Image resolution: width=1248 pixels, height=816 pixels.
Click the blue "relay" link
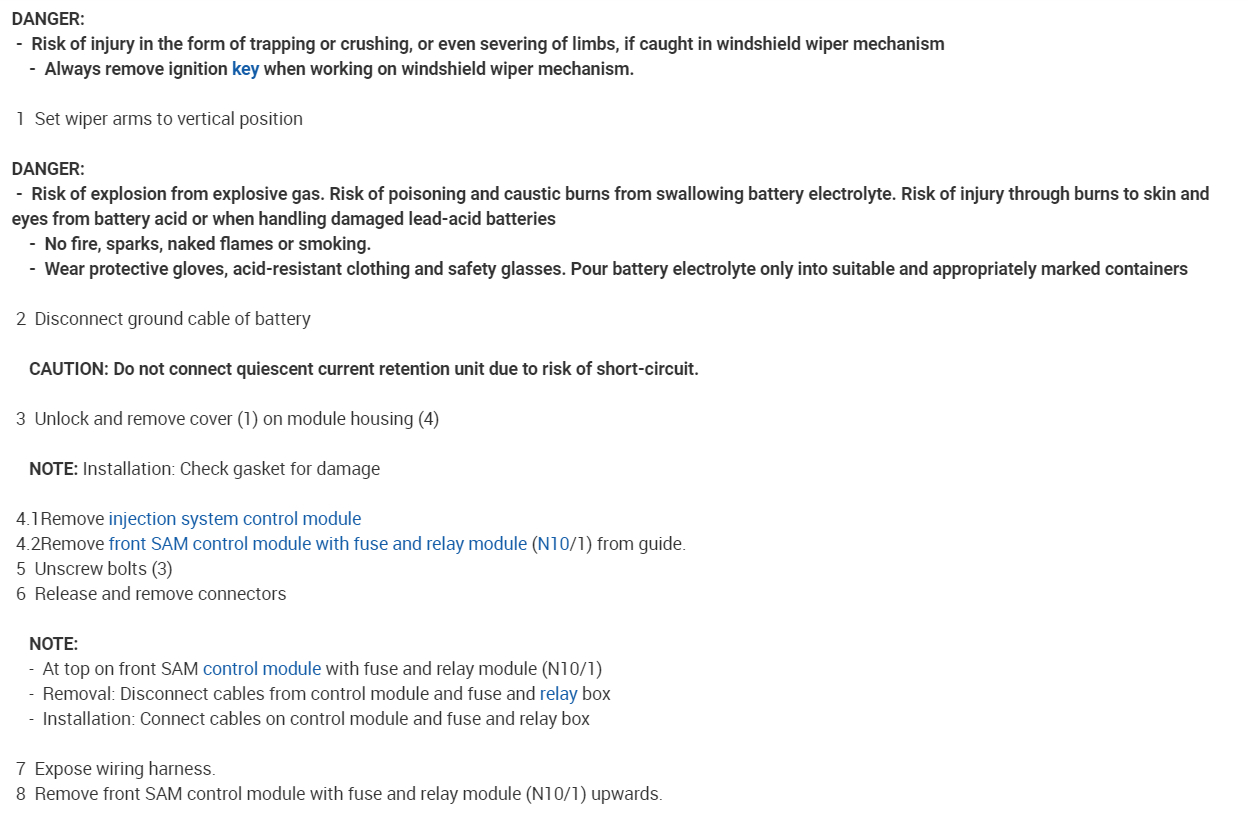click(558, 694)
